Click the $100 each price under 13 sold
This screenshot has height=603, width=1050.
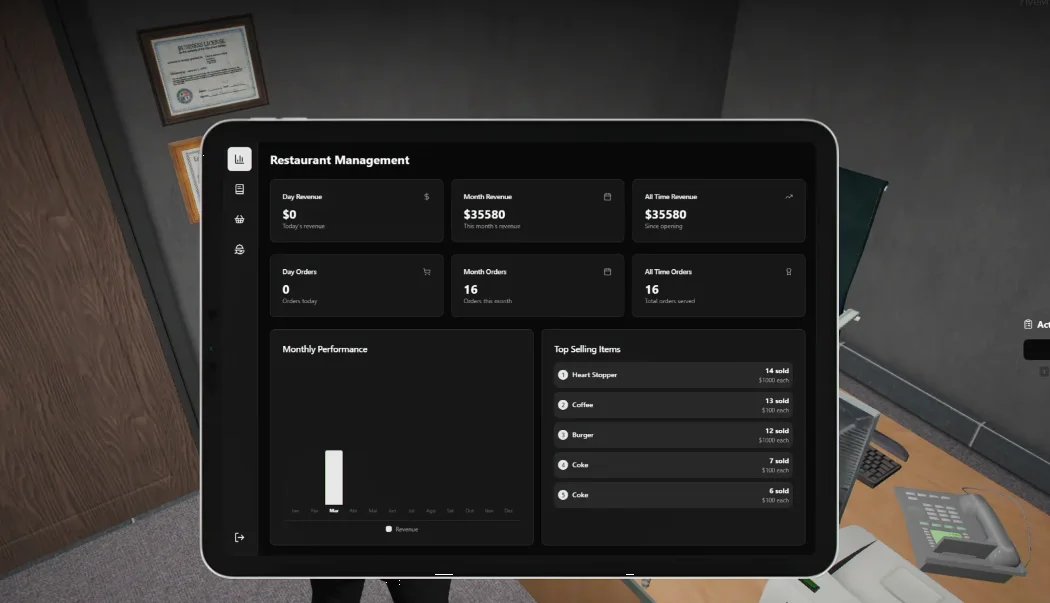[775, 411]
